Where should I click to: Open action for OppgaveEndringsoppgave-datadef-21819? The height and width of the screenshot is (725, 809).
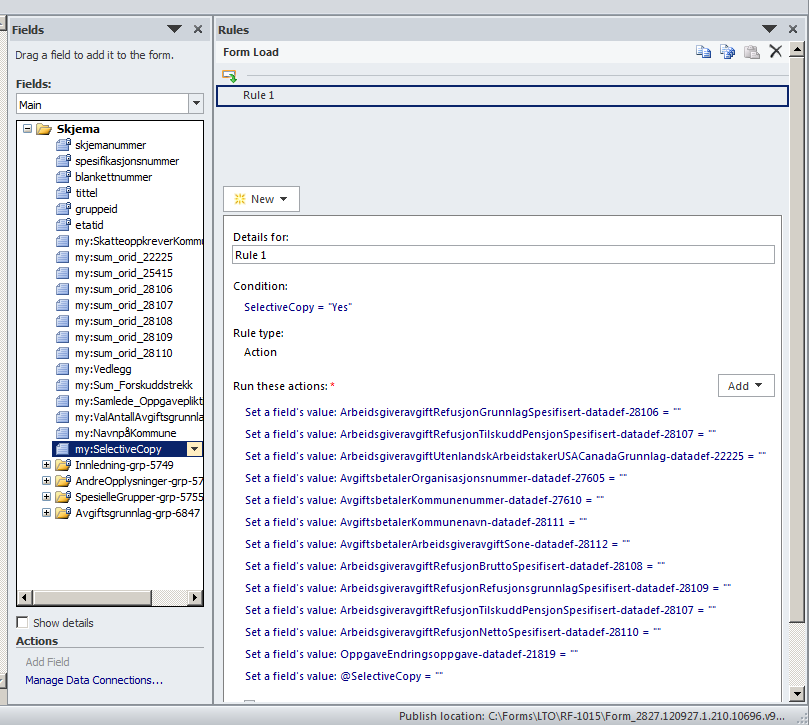tap(412, 654)
